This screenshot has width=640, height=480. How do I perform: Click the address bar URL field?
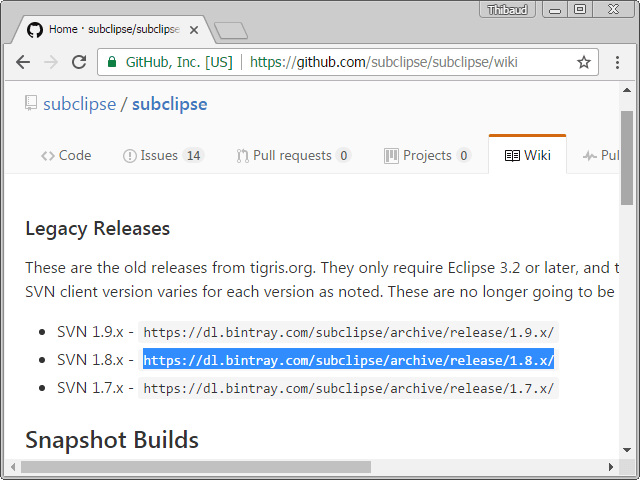click(x=400, y=62)
